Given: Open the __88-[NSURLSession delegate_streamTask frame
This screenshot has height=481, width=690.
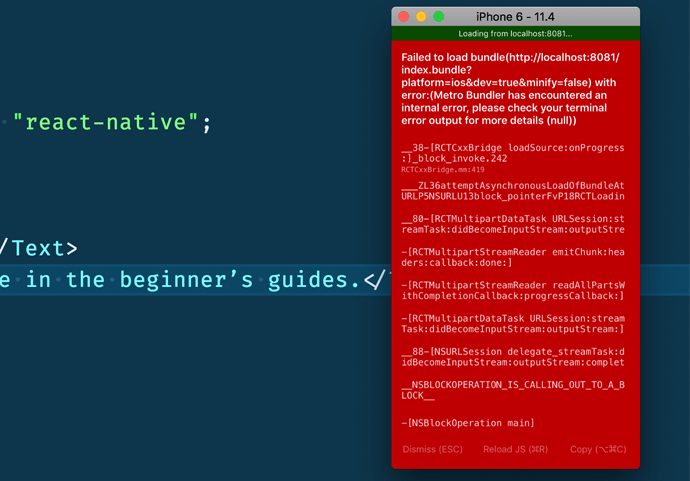Looking at the screenshot, I should click(x=513, y=357).
